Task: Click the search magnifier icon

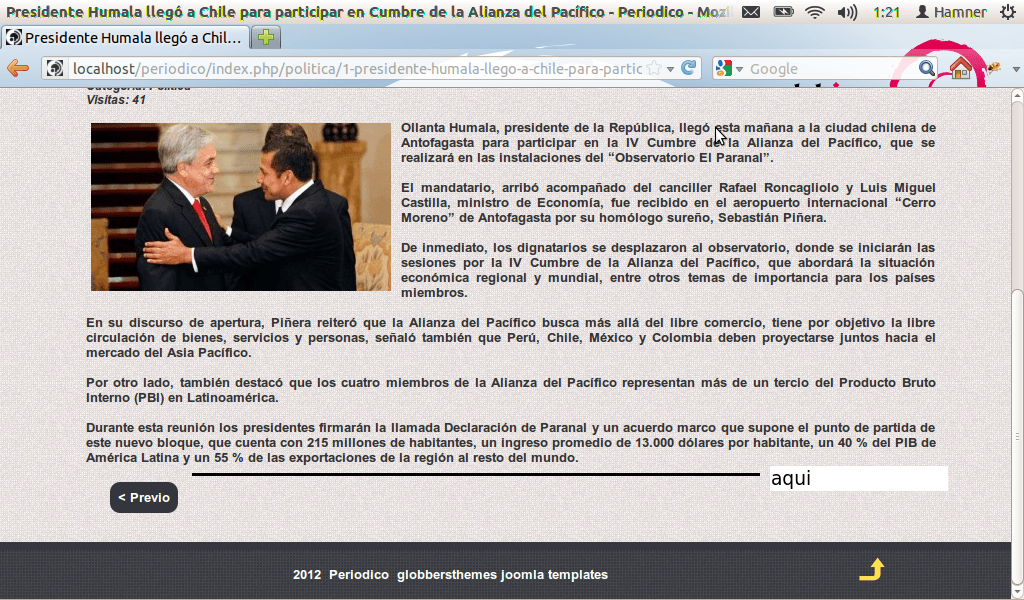Action: [926, 68]
